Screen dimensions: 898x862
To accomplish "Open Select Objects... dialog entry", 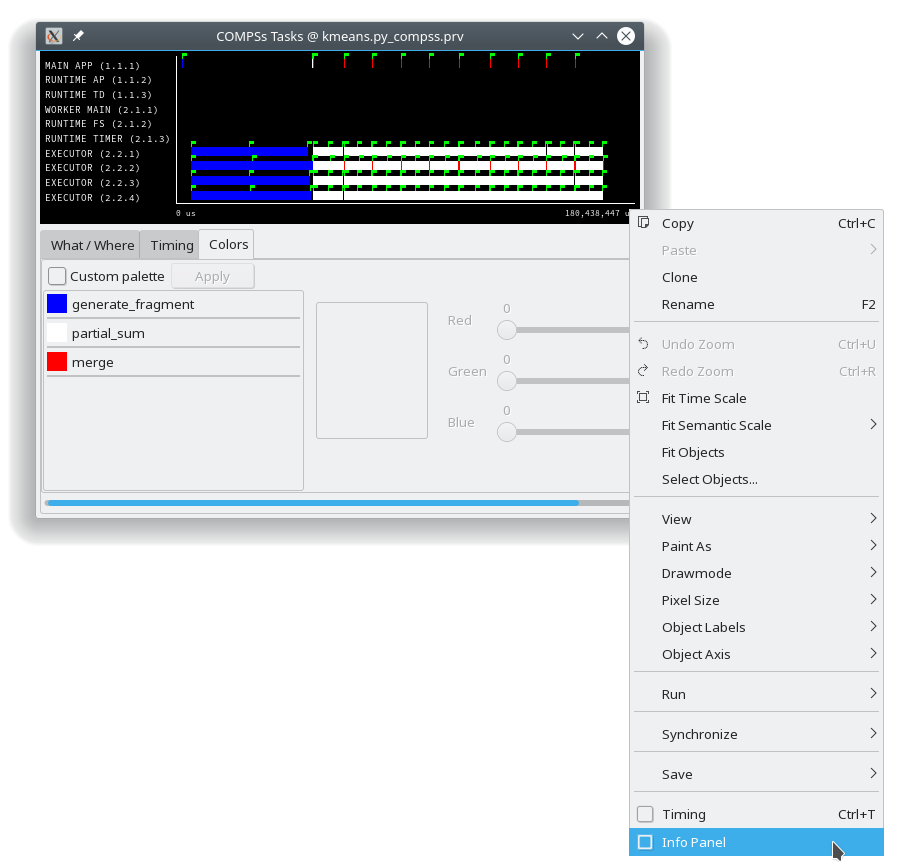I will pyautogui.click(x=757, y=479).
